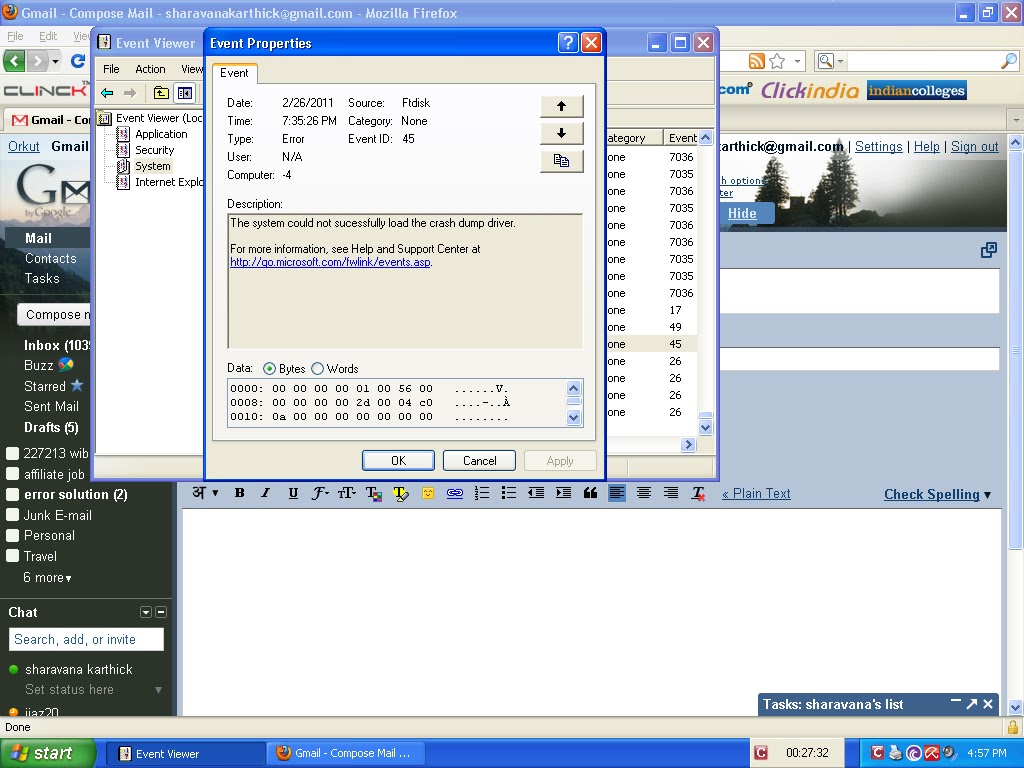Open text color picker in Gmail toolbar

click(374, 494)
